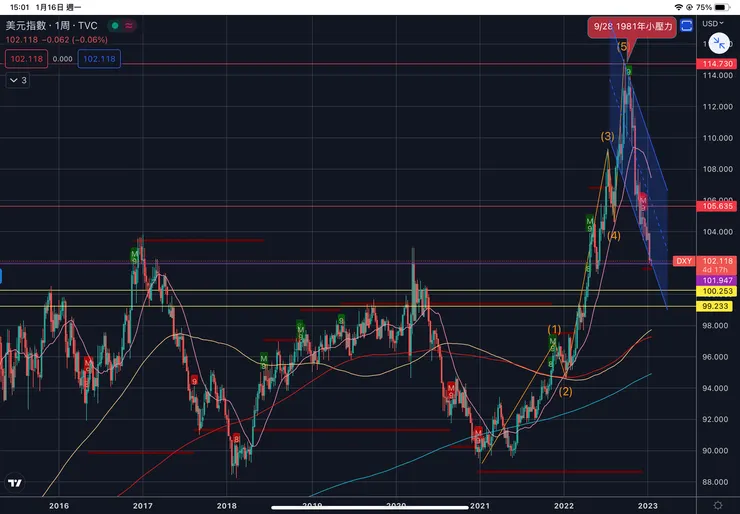This screenshot has height=514, width=740.
Task: Click the TradingView logo at bottom left
Action: click(15, 483)
